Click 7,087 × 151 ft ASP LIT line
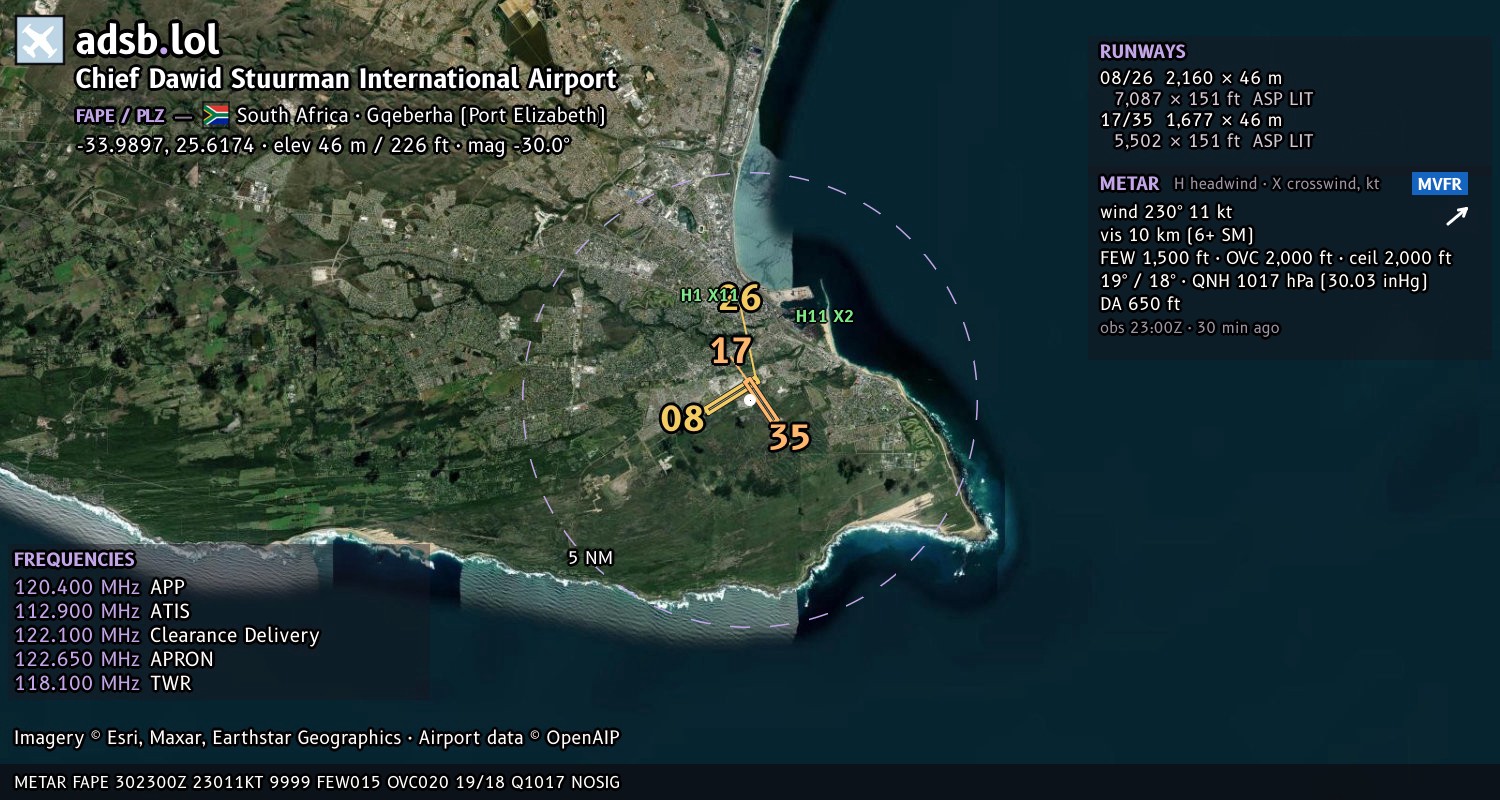The image size is (1500, 800). [x=1213, y=99]
